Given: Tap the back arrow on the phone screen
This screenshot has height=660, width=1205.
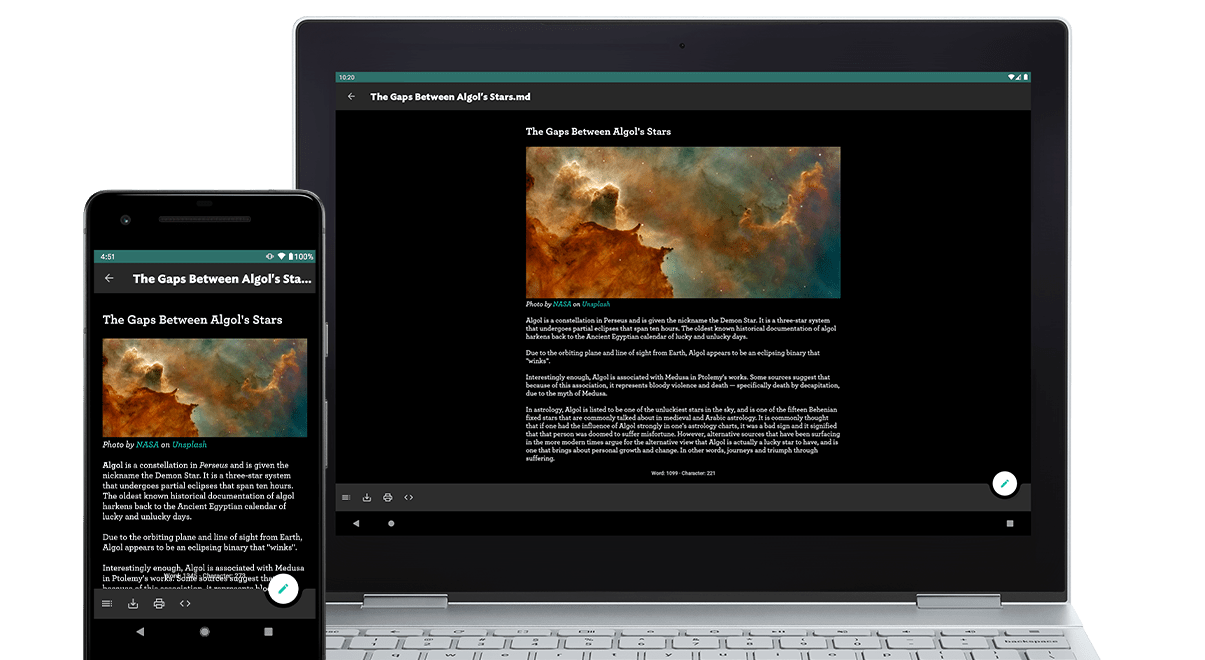Looking at the screenshot, I should point(109,279).
